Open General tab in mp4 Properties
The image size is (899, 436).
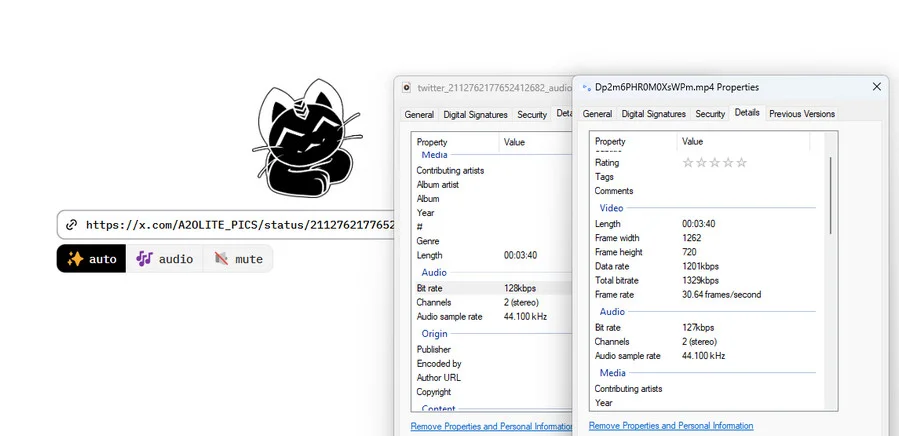(x=597, y=114)
